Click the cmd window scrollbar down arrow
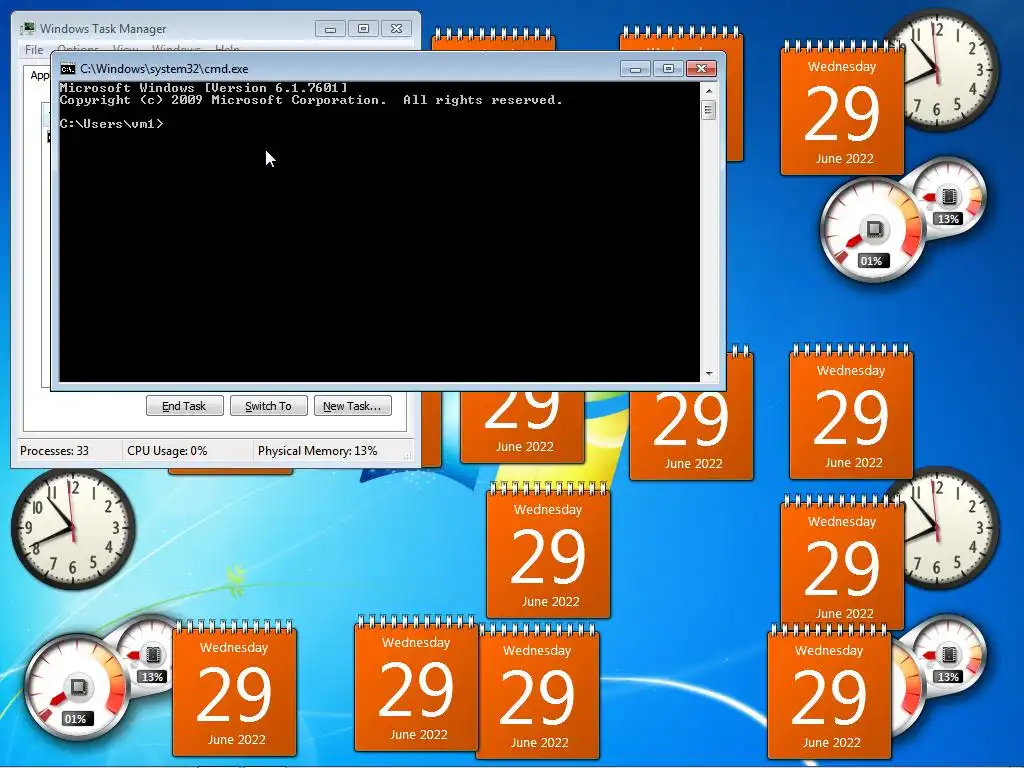Image resolution: width=1024 pixels, height=768 pixels. [709, 374]
